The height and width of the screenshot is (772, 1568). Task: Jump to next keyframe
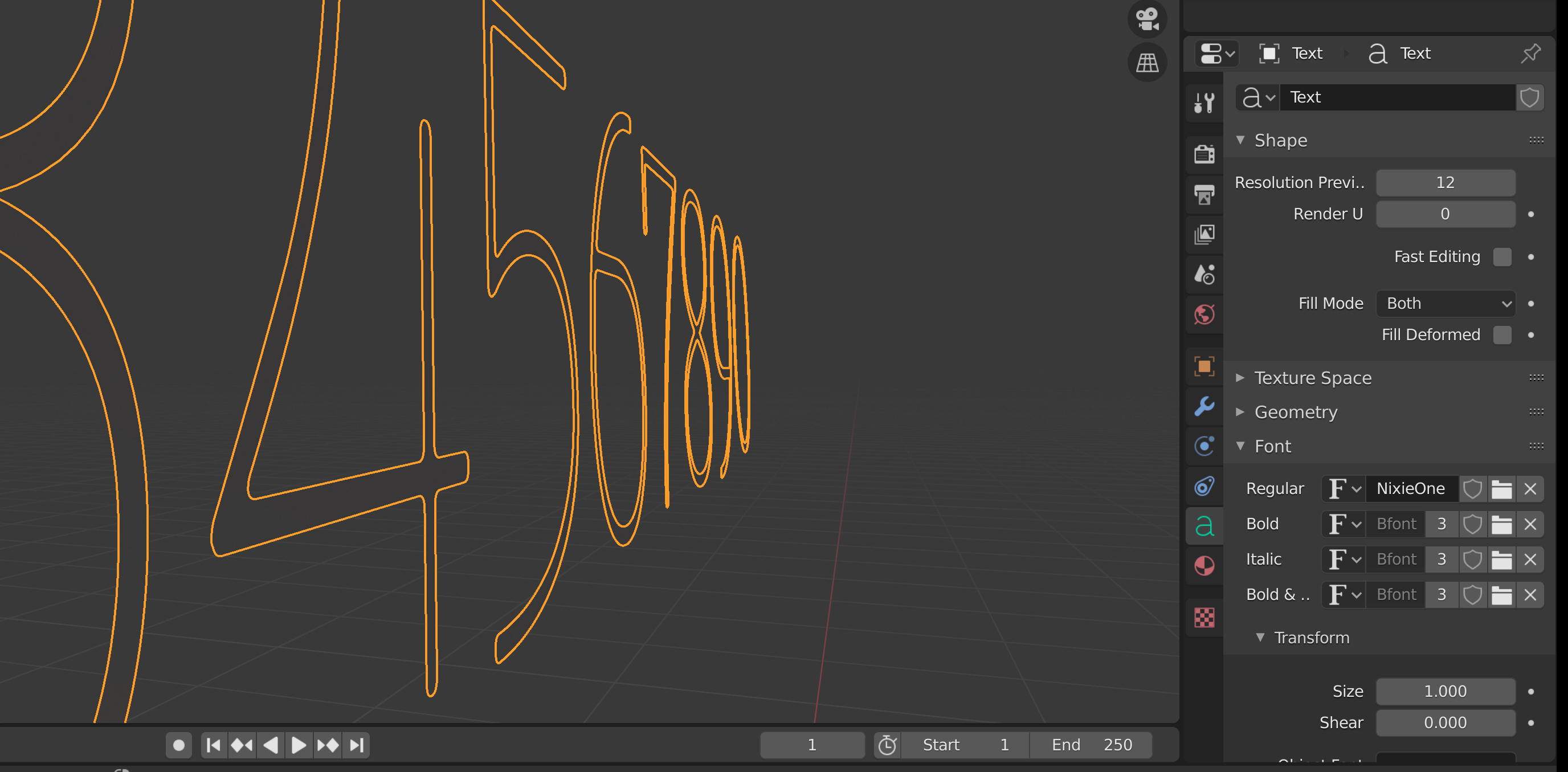[328, 745]
